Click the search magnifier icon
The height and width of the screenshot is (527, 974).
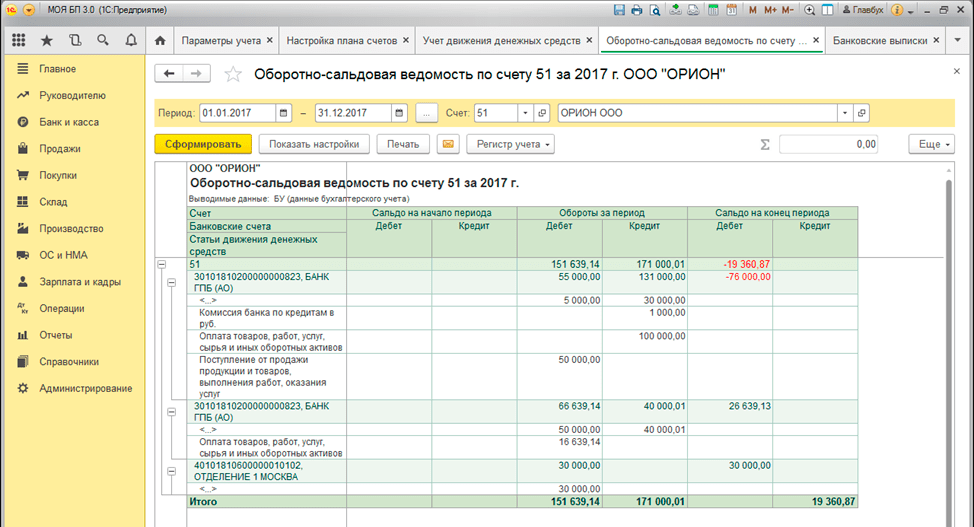tap(103, 41)
